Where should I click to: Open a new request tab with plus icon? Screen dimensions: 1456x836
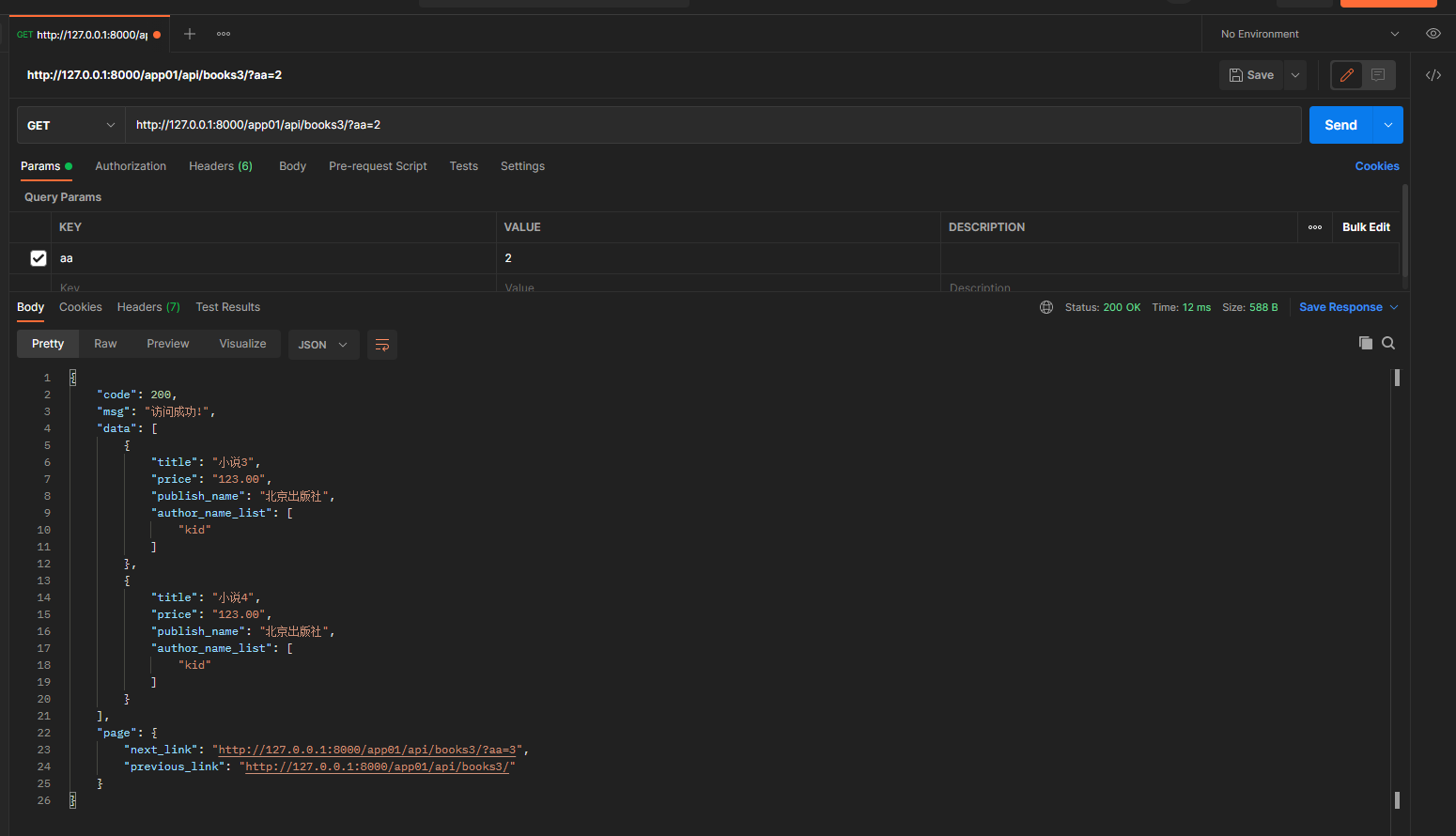tap(190, 34)
